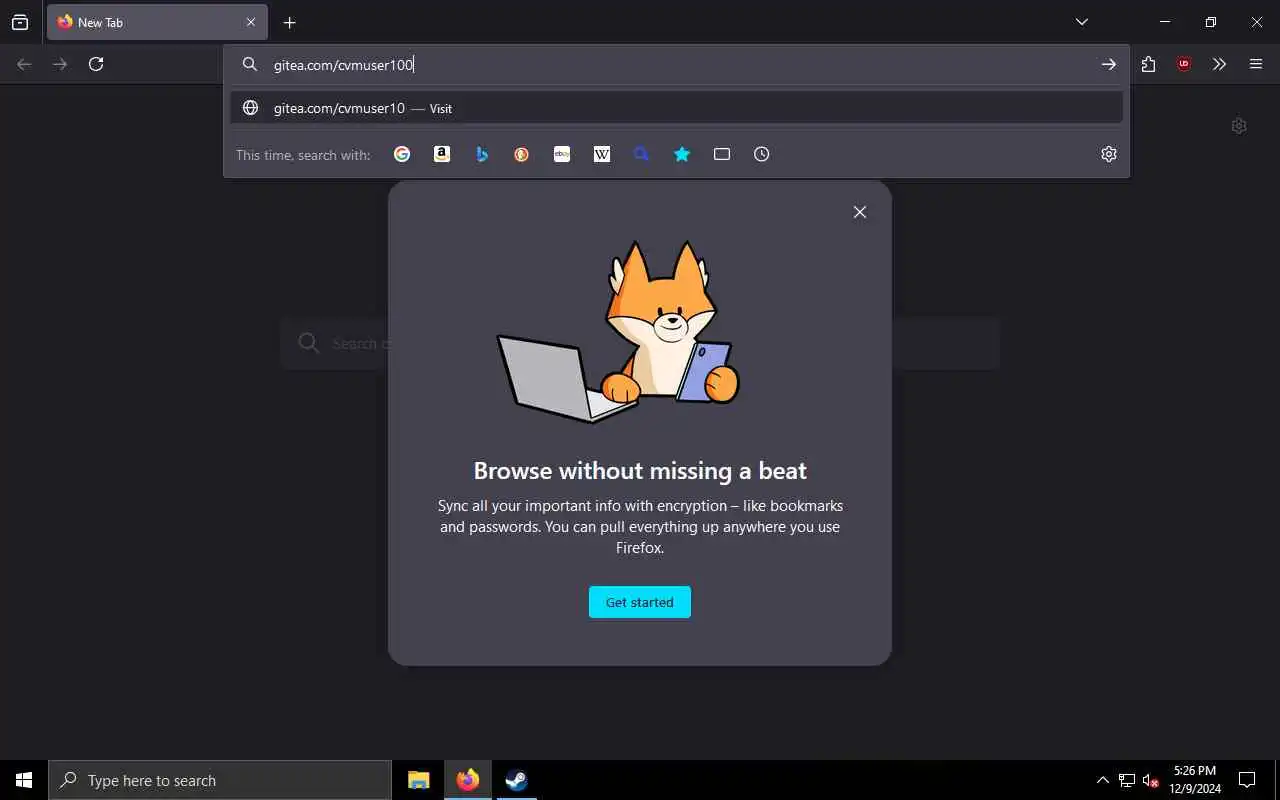Click the Get started button
The height and width of the screenshot is (800, 1280).
click(640, 602)
